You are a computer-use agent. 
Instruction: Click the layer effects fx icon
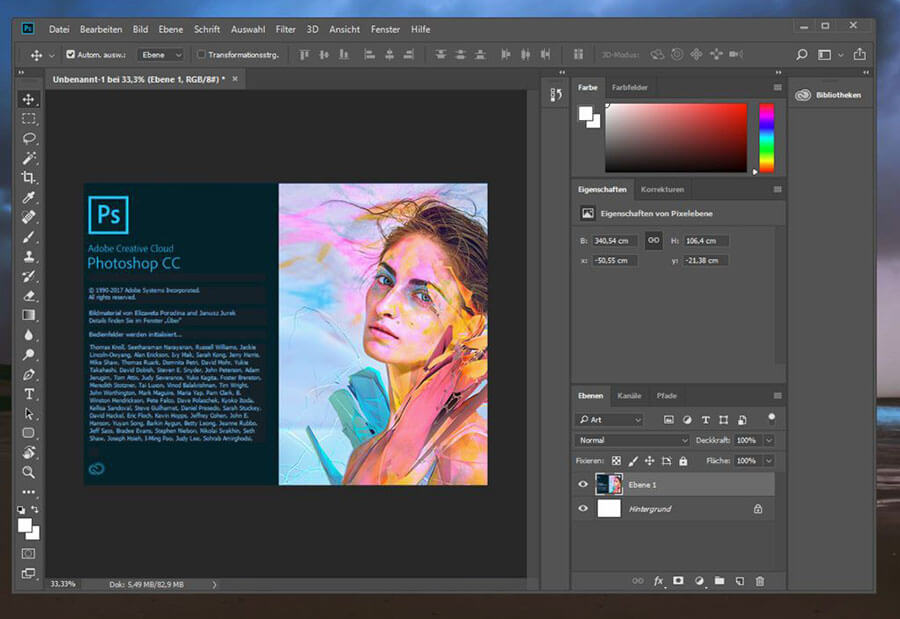pyautogui.click(x=658, y=581)
